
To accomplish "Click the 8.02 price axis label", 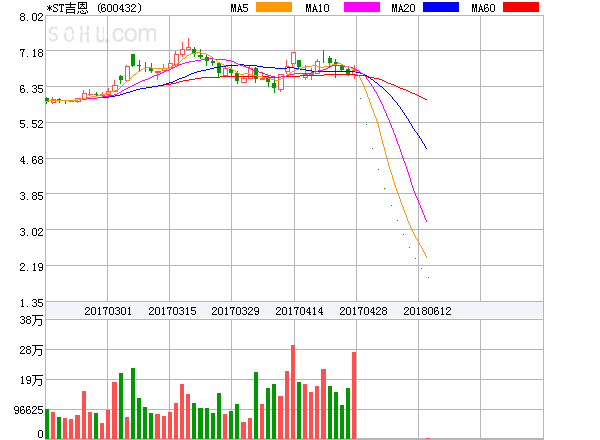I will pyautogui.click(x=31, y=17).
